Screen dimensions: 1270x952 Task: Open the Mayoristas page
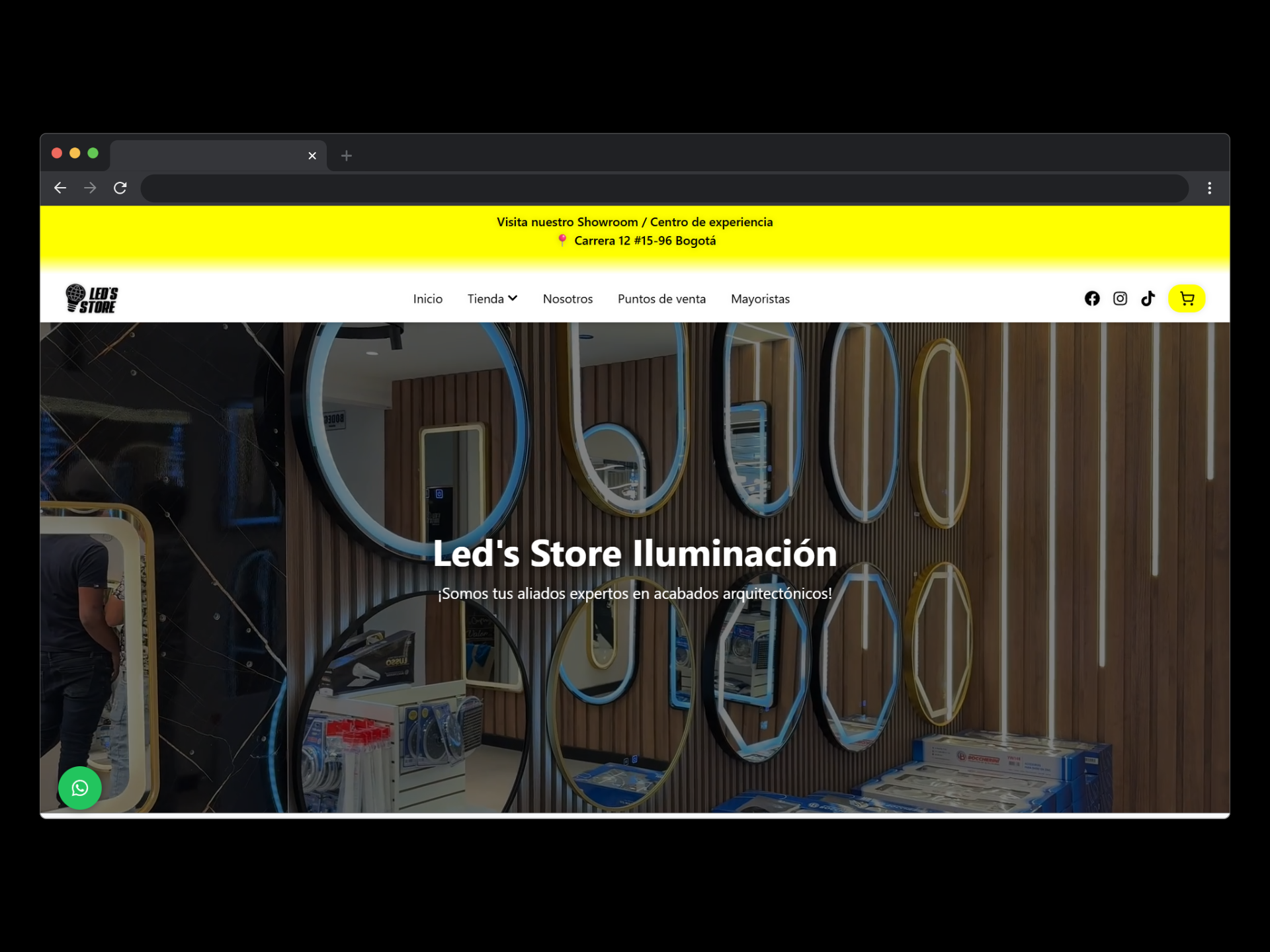click(x=760, y=299)
